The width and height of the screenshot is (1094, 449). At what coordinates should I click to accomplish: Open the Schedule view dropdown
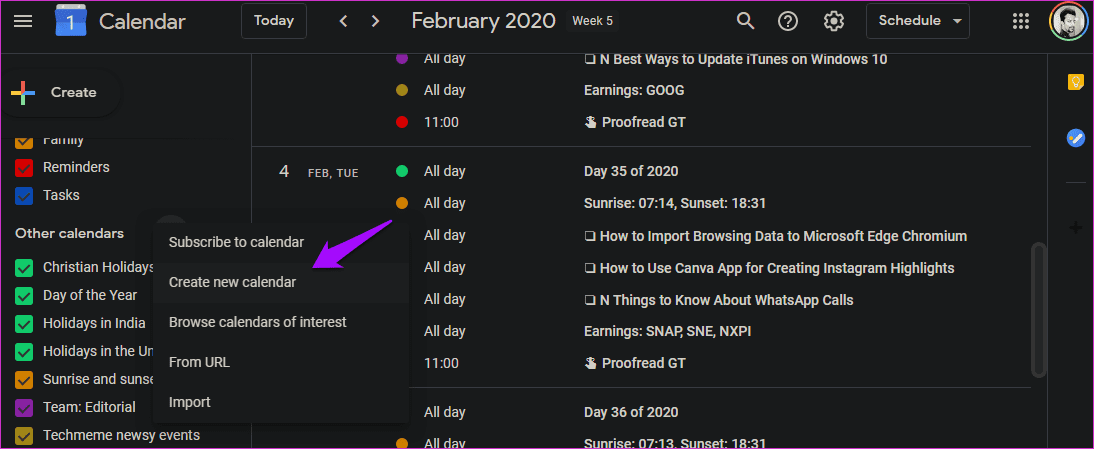coord(917,21)
